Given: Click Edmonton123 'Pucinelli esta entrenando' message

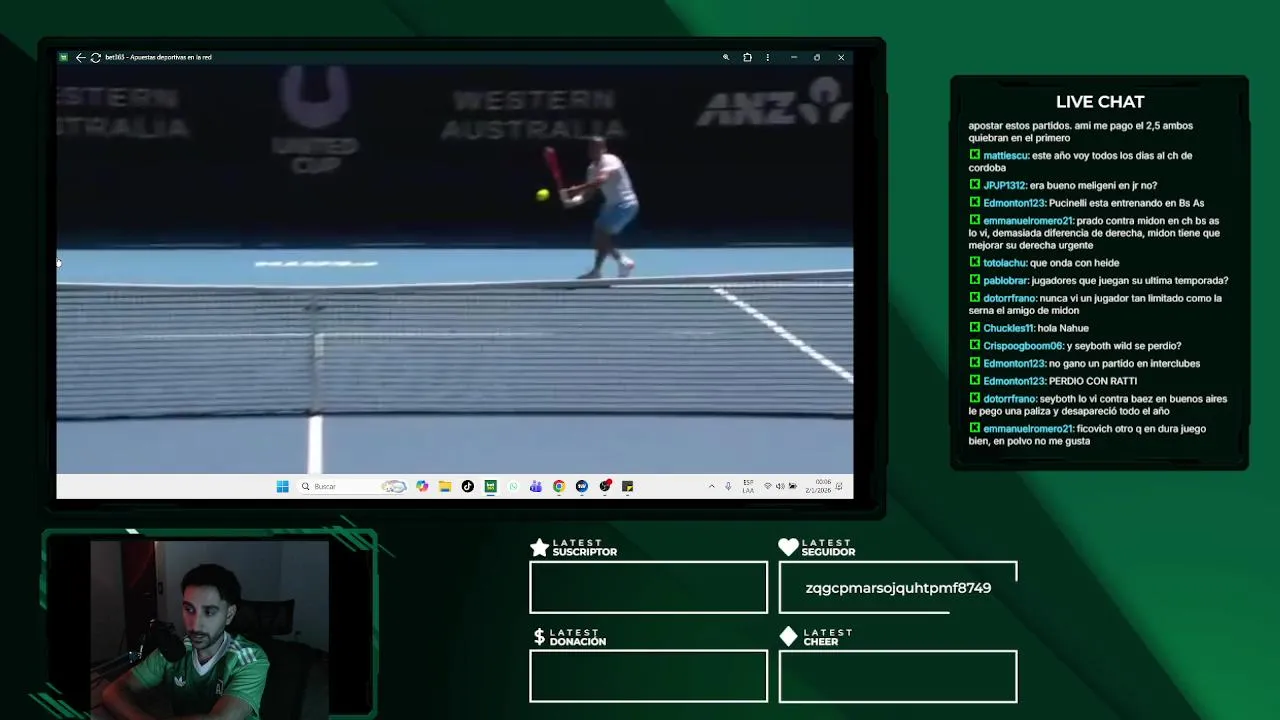Looking at the screenshot, I should 1086,203.
